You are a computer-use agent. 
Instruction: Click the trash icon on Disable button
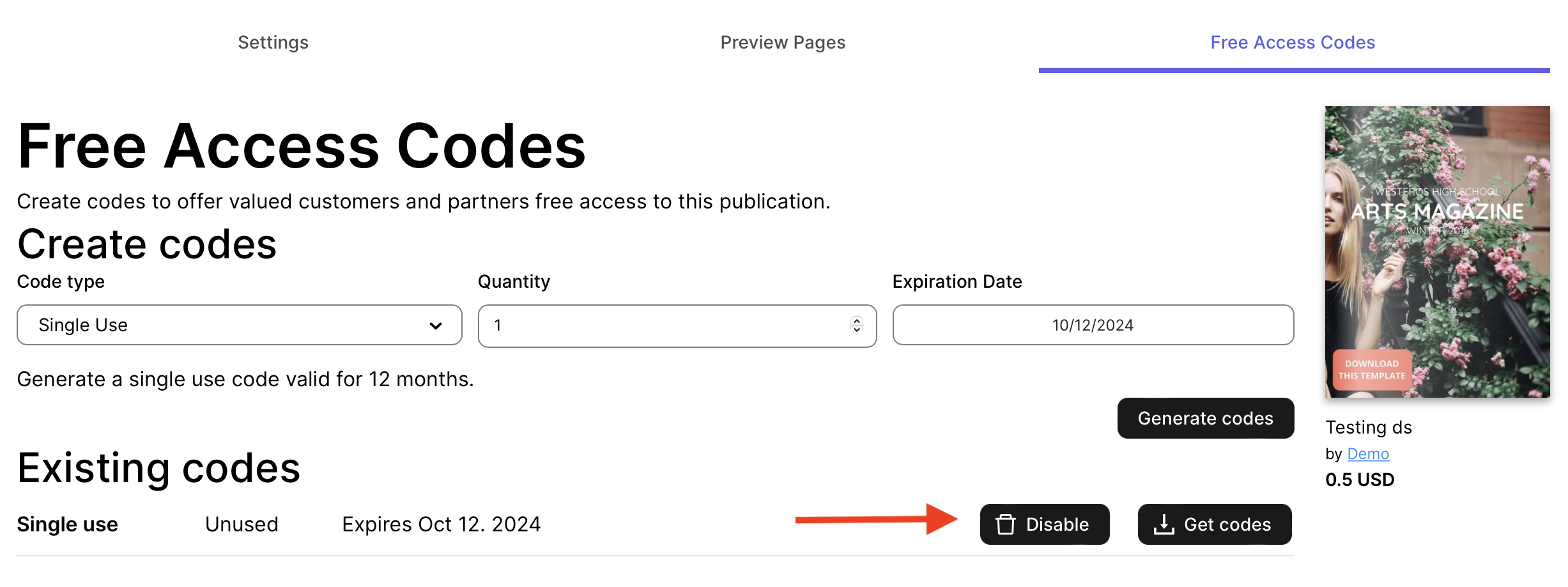coord(1005,524)
